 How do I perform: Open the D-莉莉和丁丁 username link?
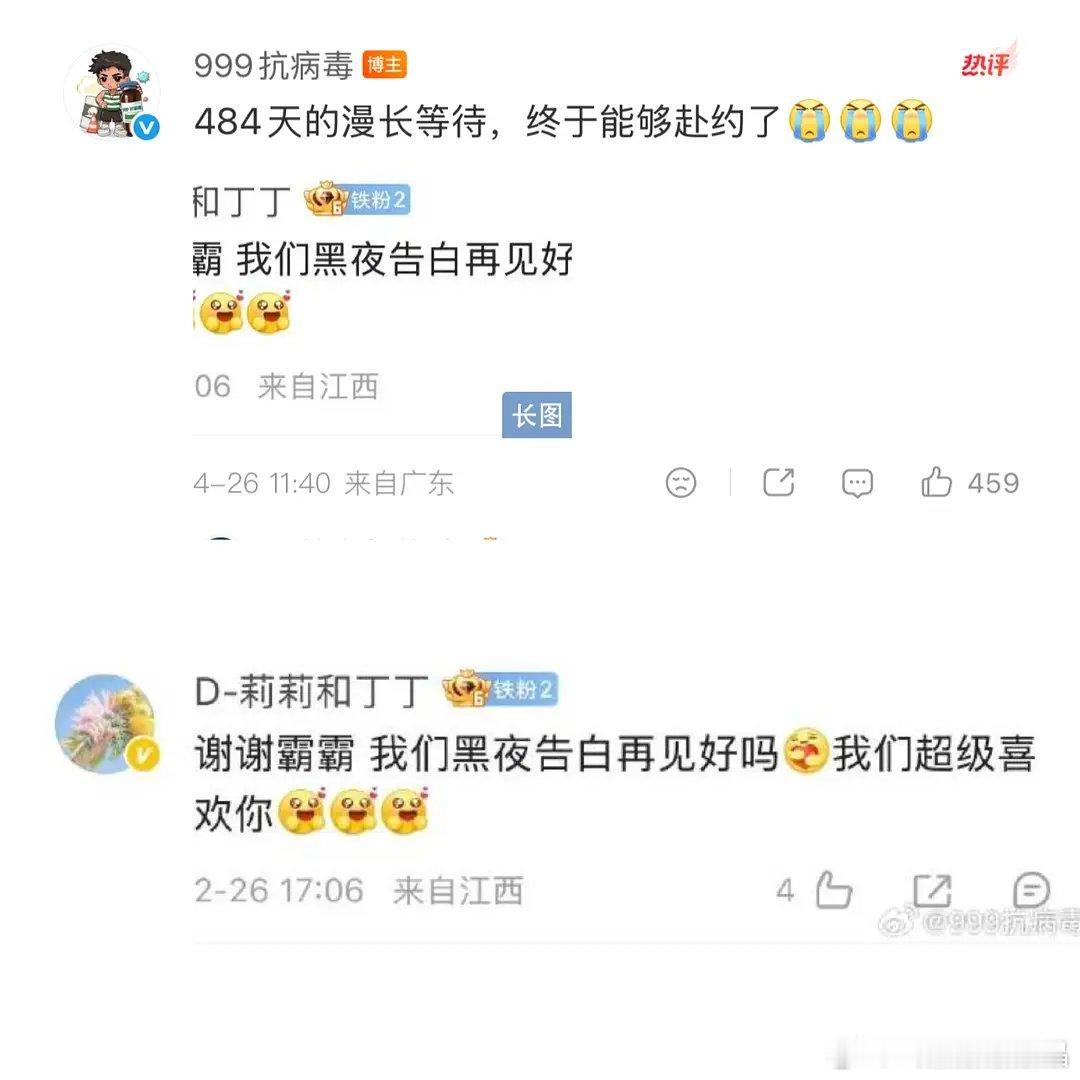click(x=311, y=691)
